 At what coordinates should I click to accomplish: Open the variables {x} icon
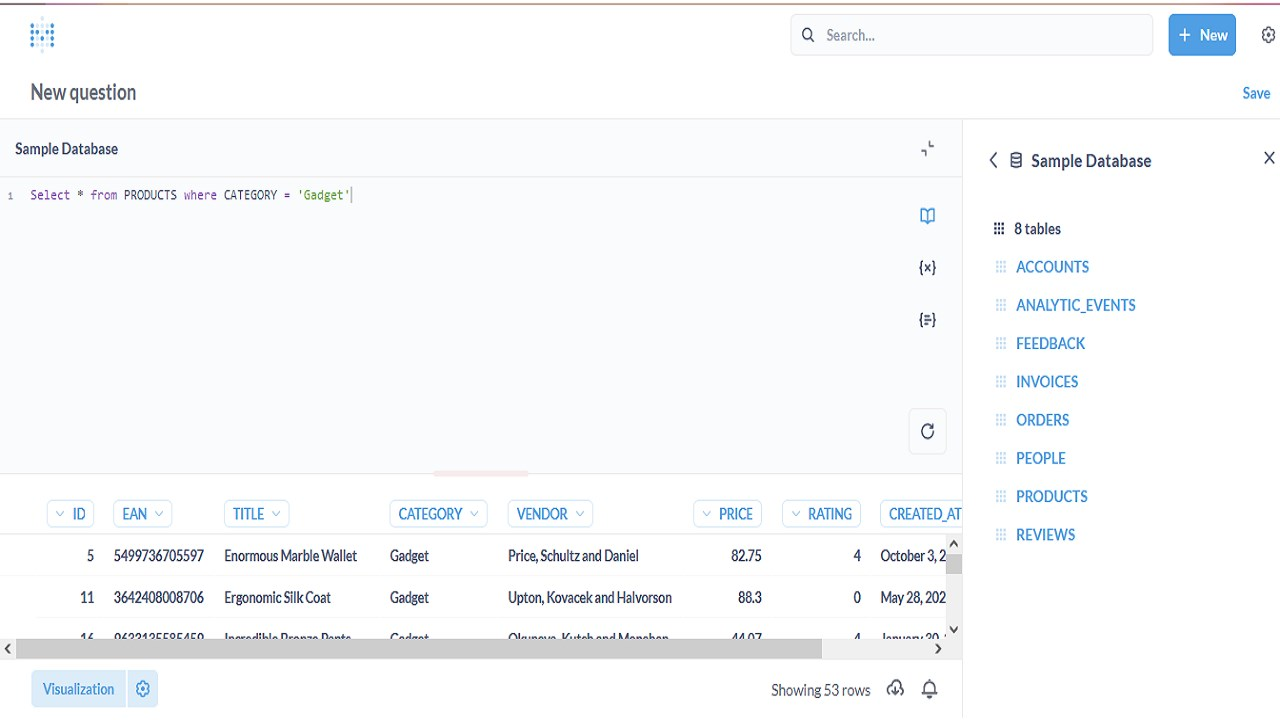click(x=927, y=268)
